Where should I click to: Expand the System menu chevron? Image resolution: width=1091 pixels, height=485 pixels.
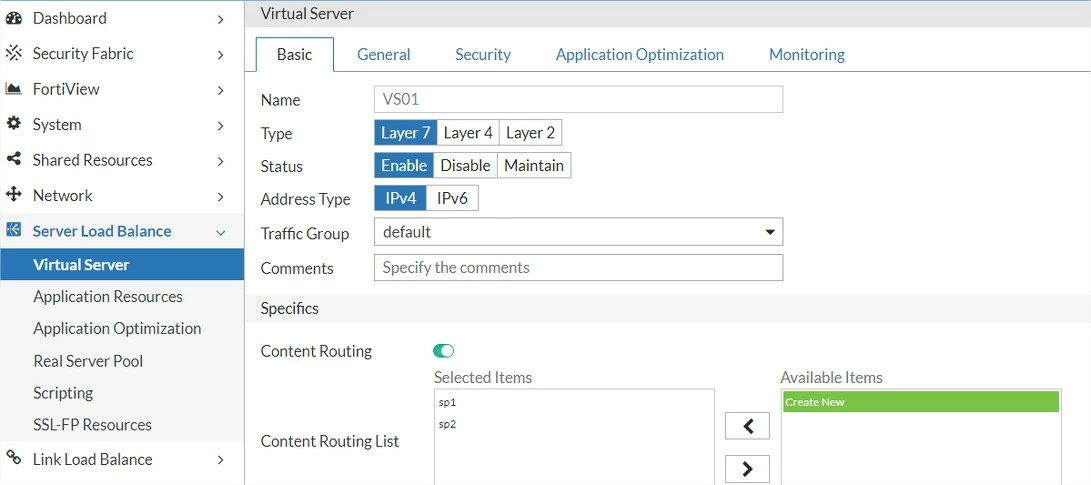click(x=221, y=125)
